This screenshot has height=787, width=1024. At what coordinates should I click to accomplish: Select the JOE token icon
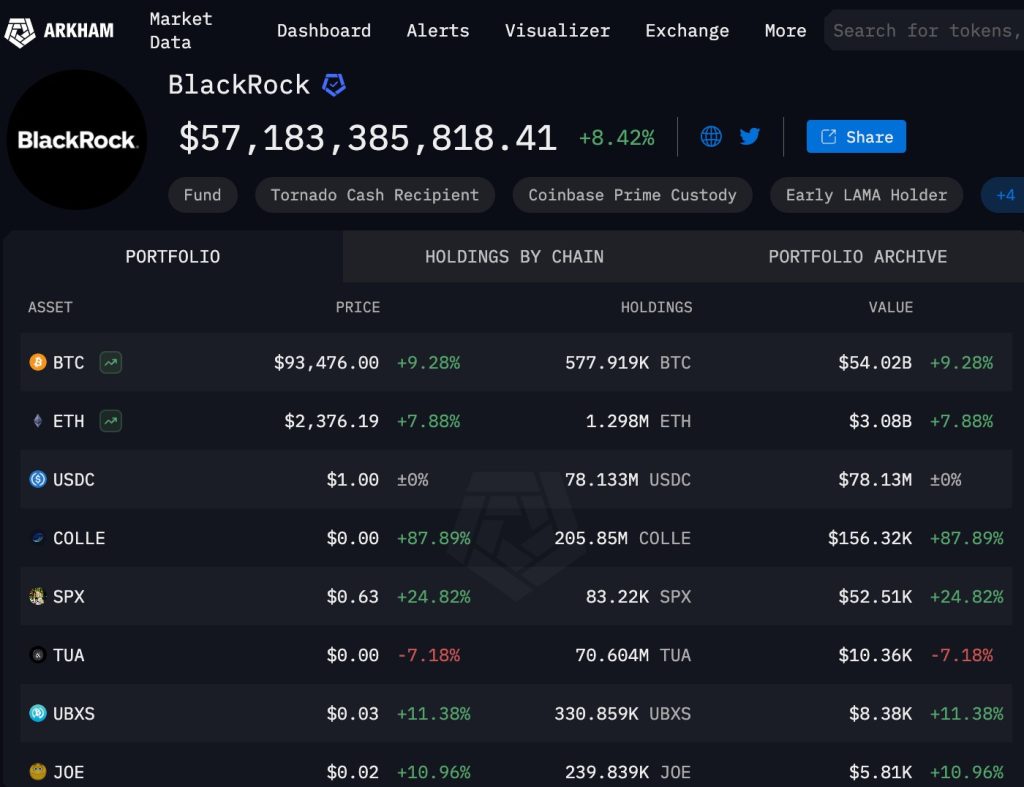click(37, 772)
